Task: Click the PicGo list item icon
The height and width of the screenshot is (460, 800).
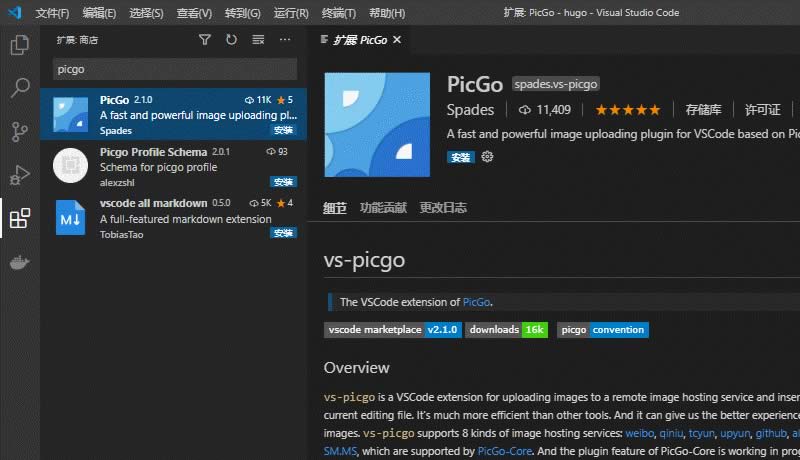Action: (70, 115)
